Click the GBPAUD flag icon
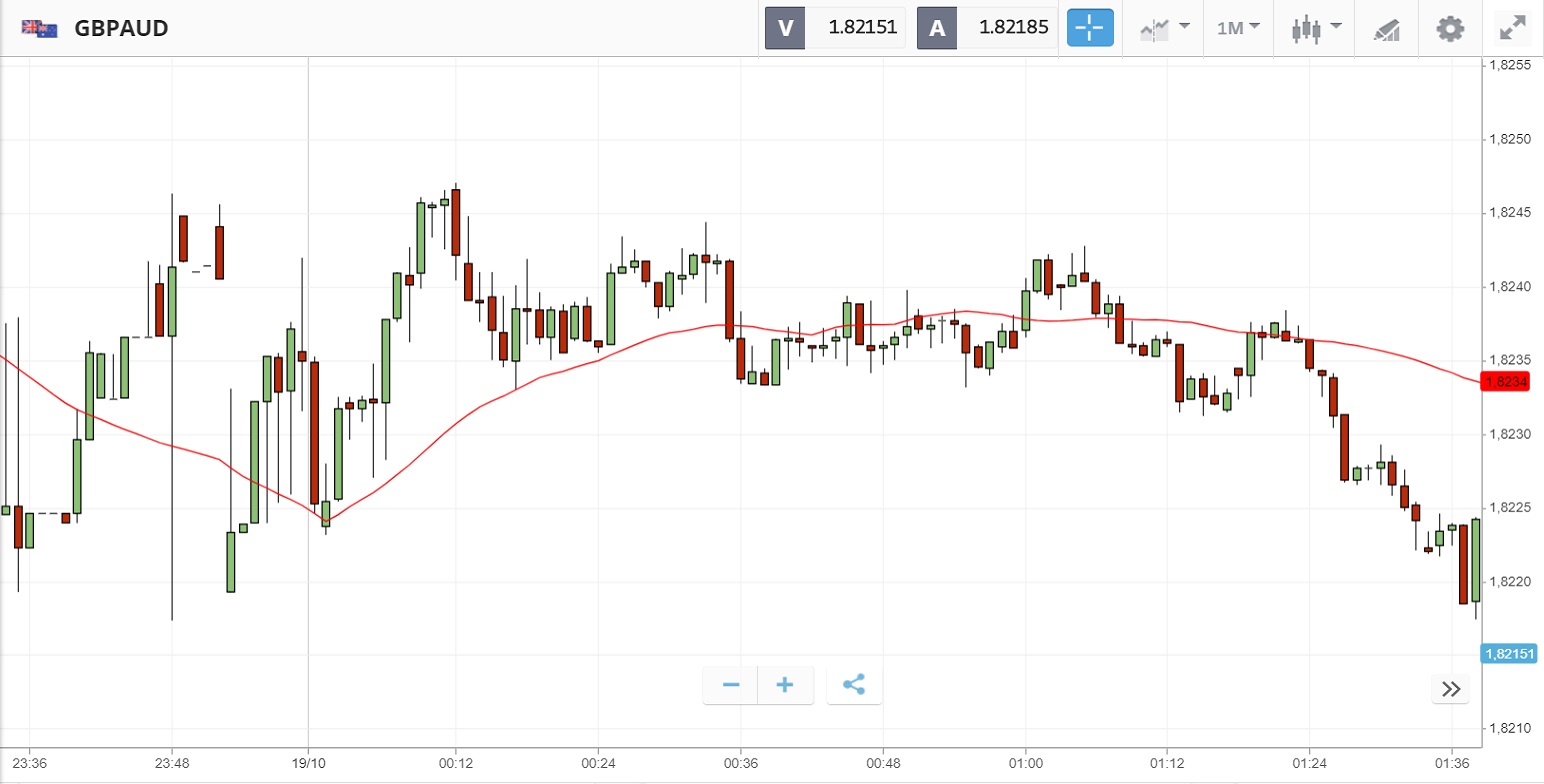 38,28
